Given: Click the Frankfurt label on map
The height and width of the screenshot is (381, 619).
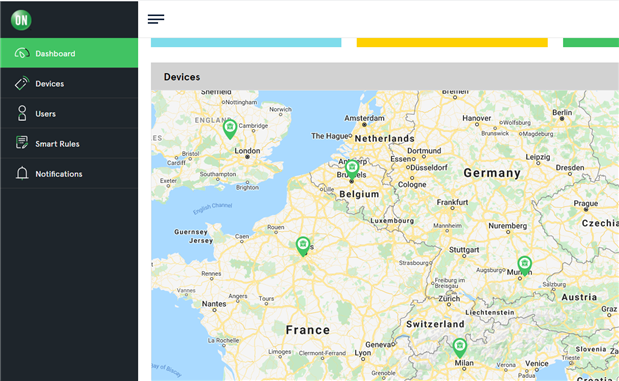Looking at the screenshot, I should (452, 202).
